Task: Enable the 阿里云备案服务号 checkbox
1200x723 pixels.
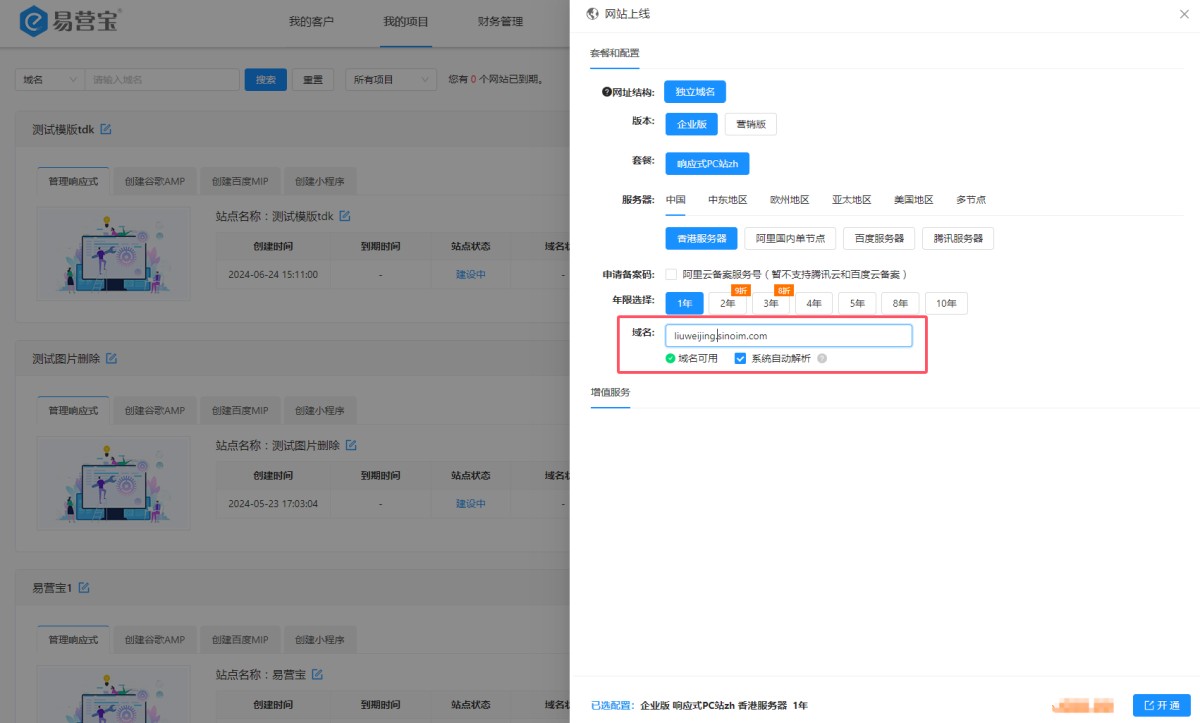Action: pyautogui.click(x=672, y=274)
